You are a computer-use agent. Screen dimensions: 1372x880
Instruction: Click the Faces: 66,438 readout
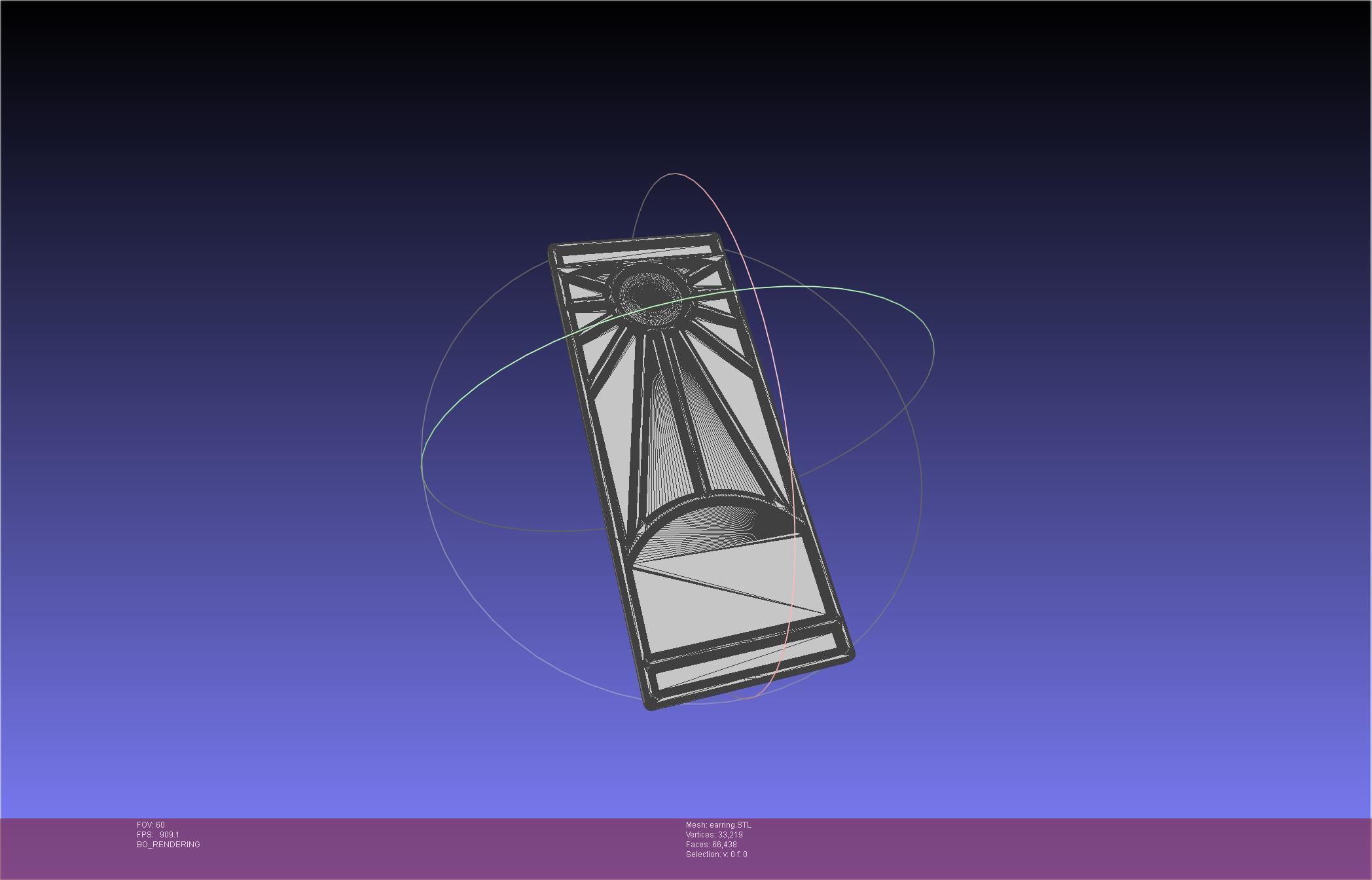coord(711,845)
